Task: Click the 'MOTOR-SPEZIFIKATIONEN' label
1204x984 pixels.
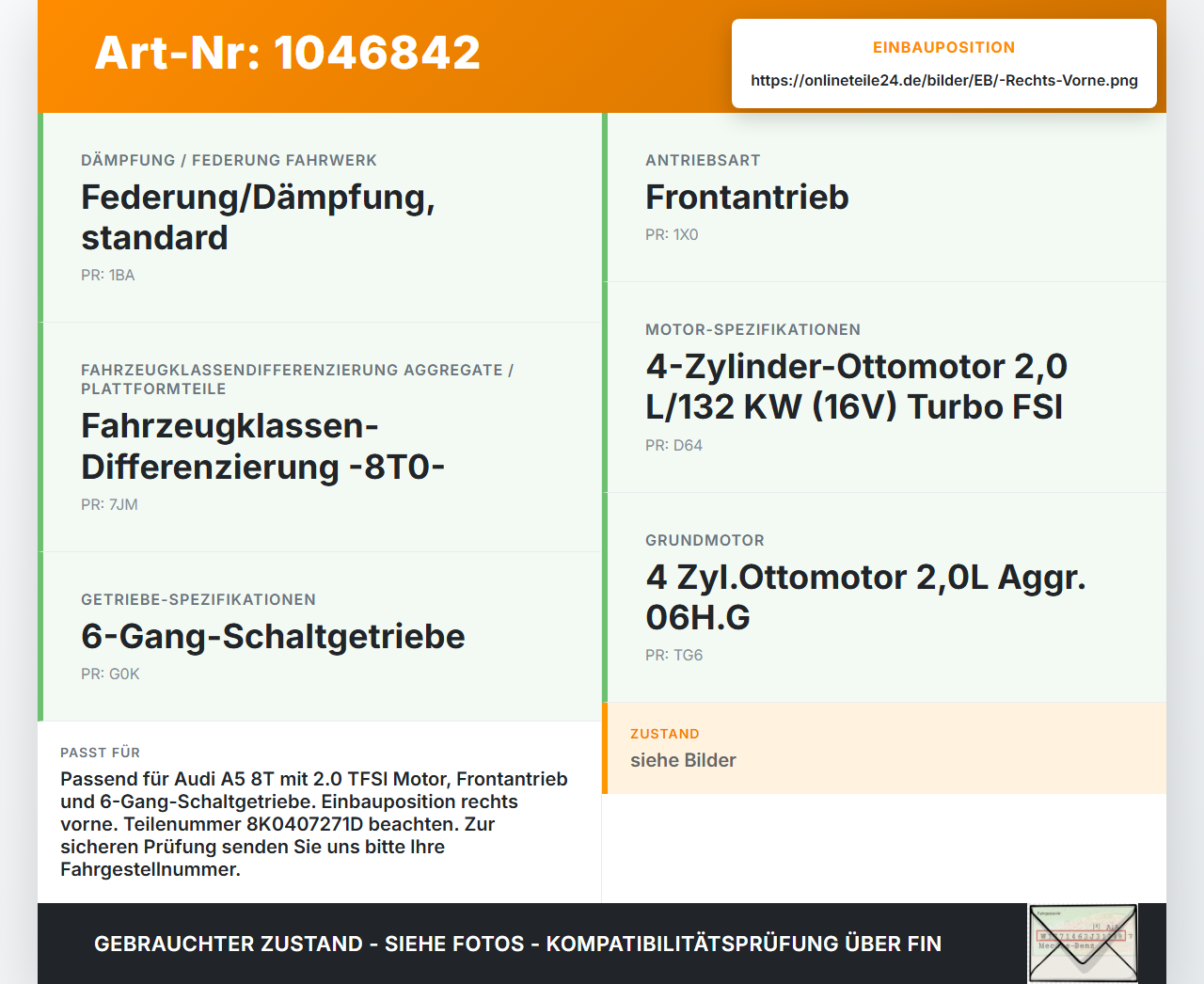Action: coord(752,329)
